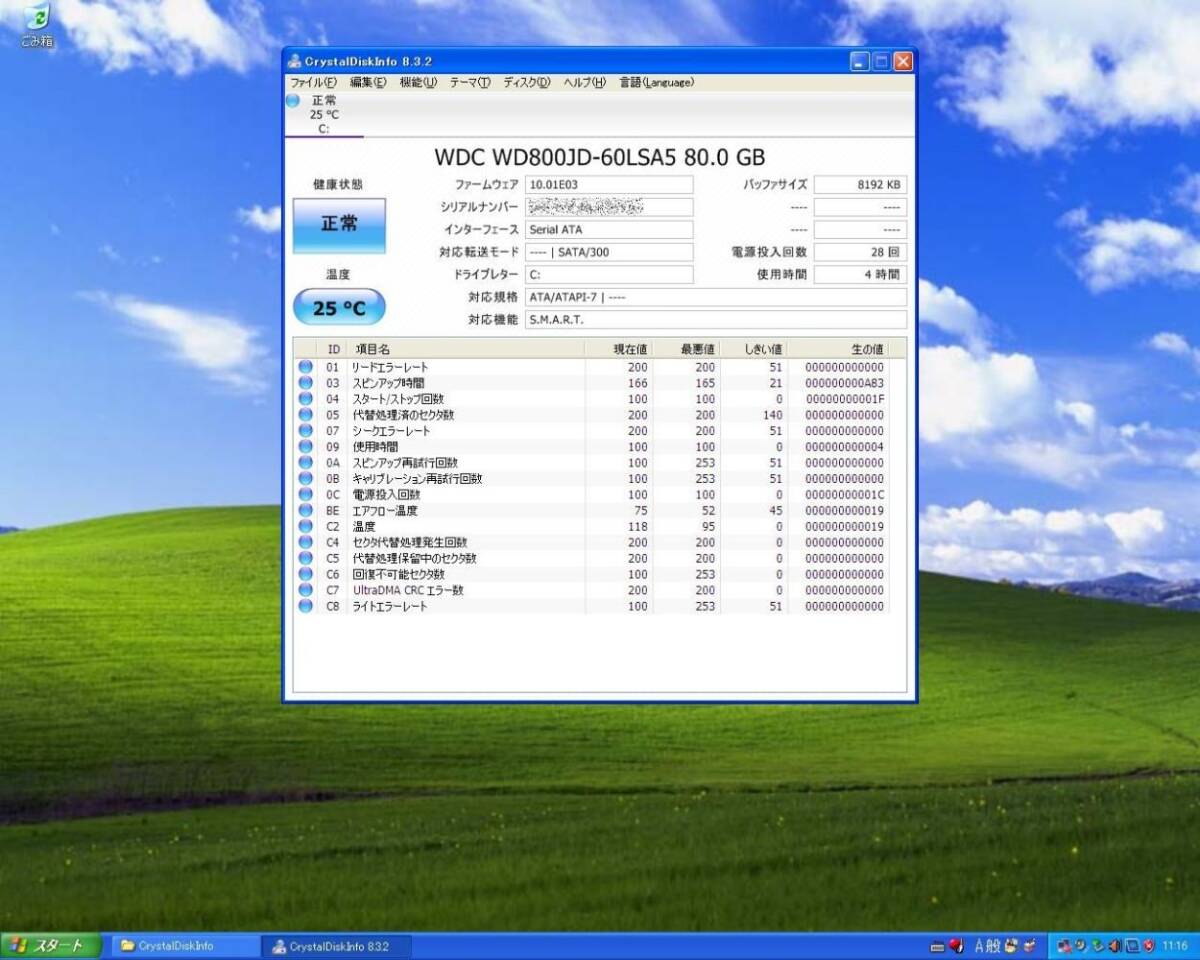Click the ID column header

(x=333, y=349)
